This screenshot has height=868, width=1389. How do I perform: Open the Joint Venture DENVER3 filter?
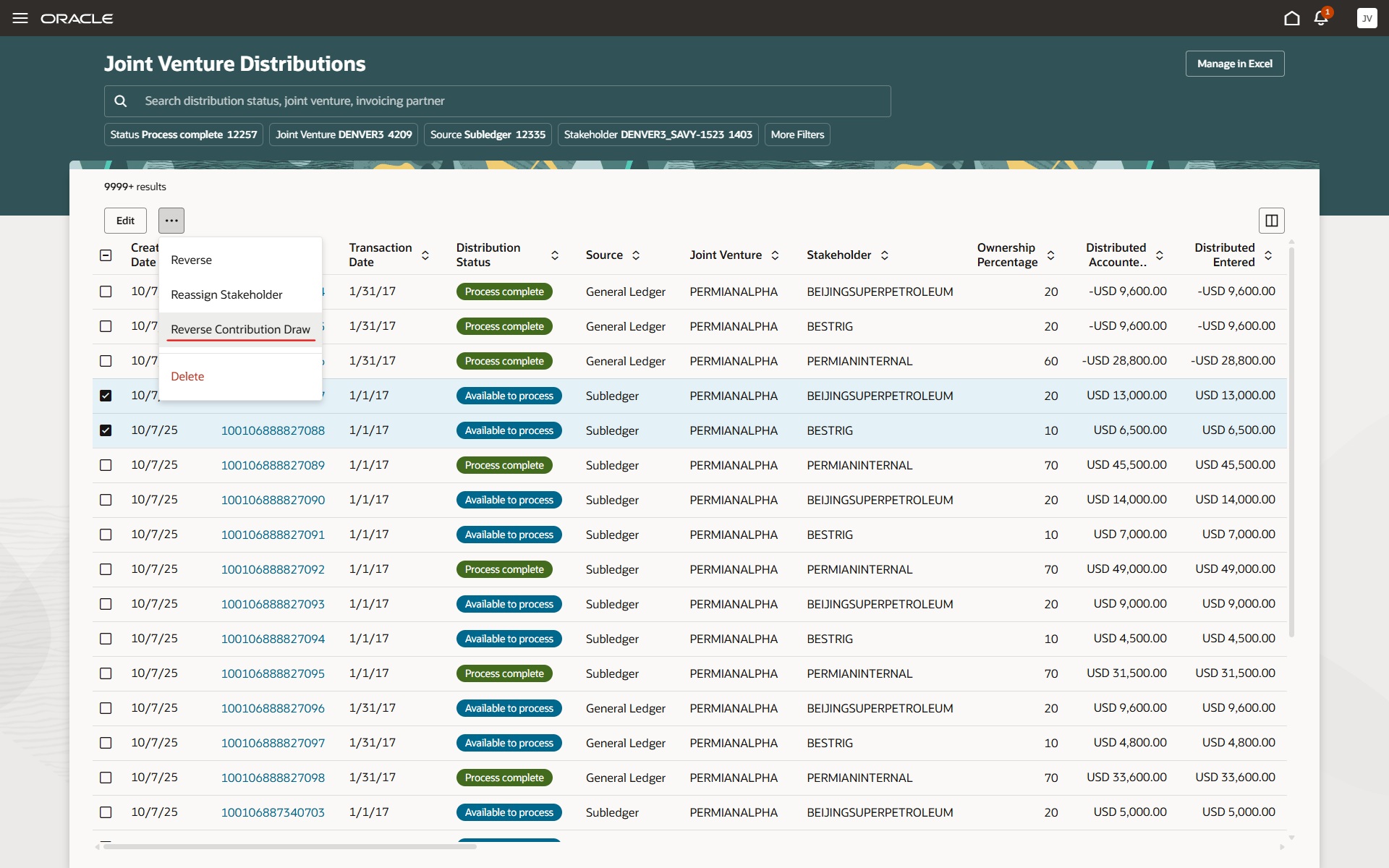[x=344, y=135]
